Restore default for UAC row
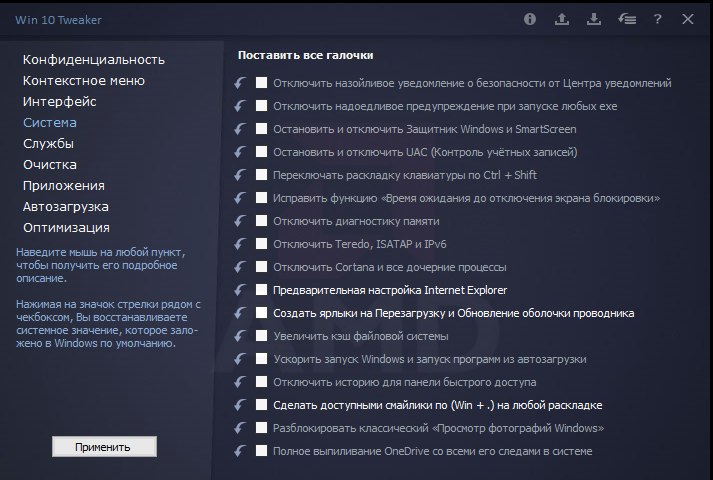Screen dimensions: 713x480 tap(240, 152)
